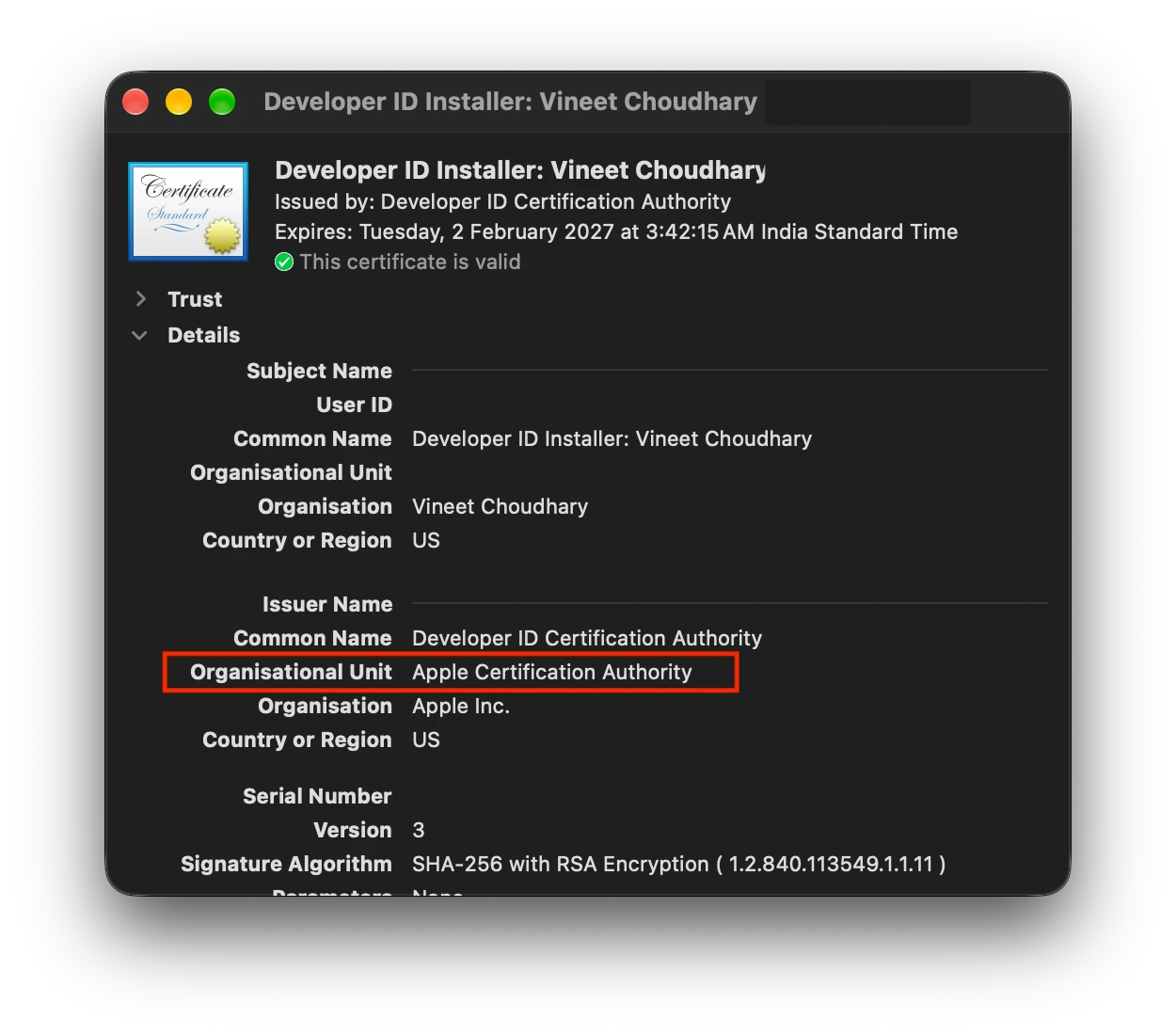The height and width of the screenshot is (1035, 1176).
Task: Click the issuer Organisational Unit label
Action: (291, 673)
